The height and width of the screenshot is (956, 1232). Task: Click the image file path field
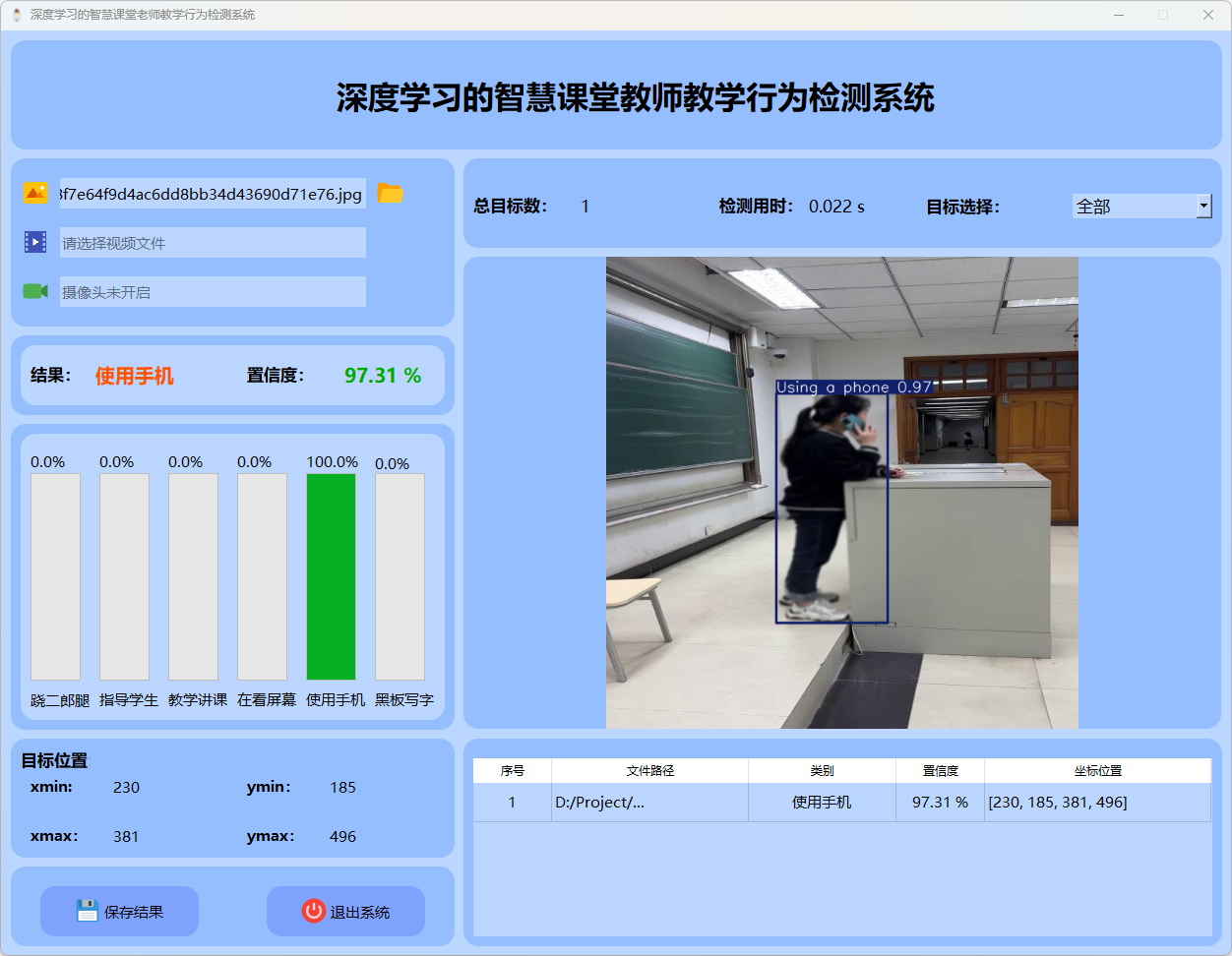pos(212,194)
